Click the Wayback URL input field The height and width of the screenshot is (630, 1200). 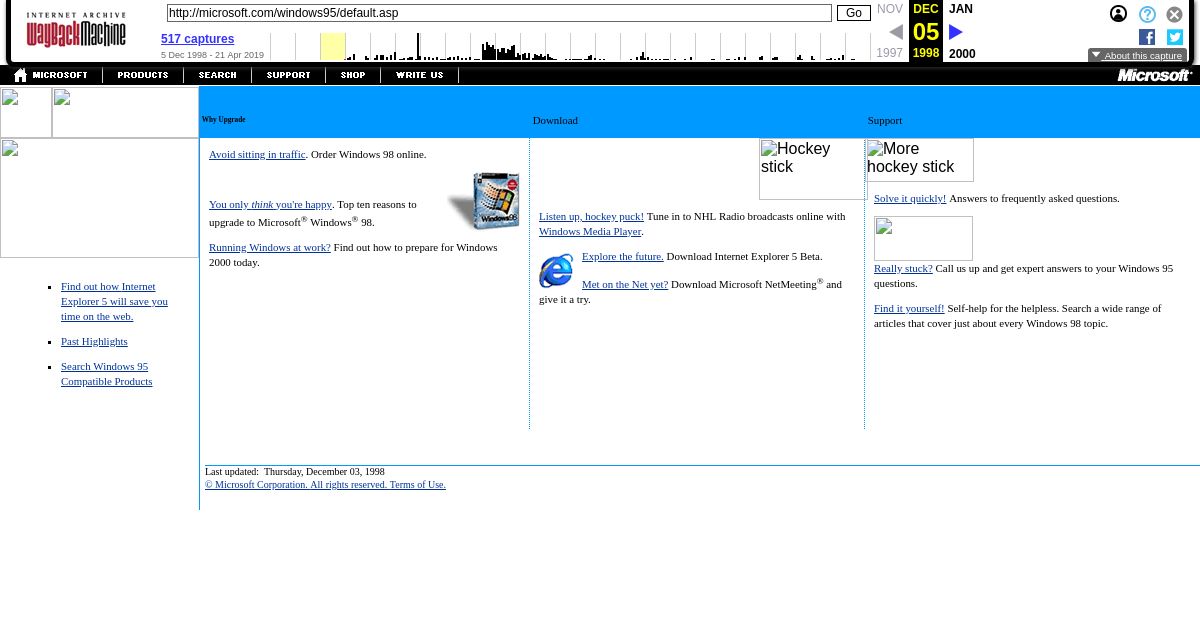(499, 13)
